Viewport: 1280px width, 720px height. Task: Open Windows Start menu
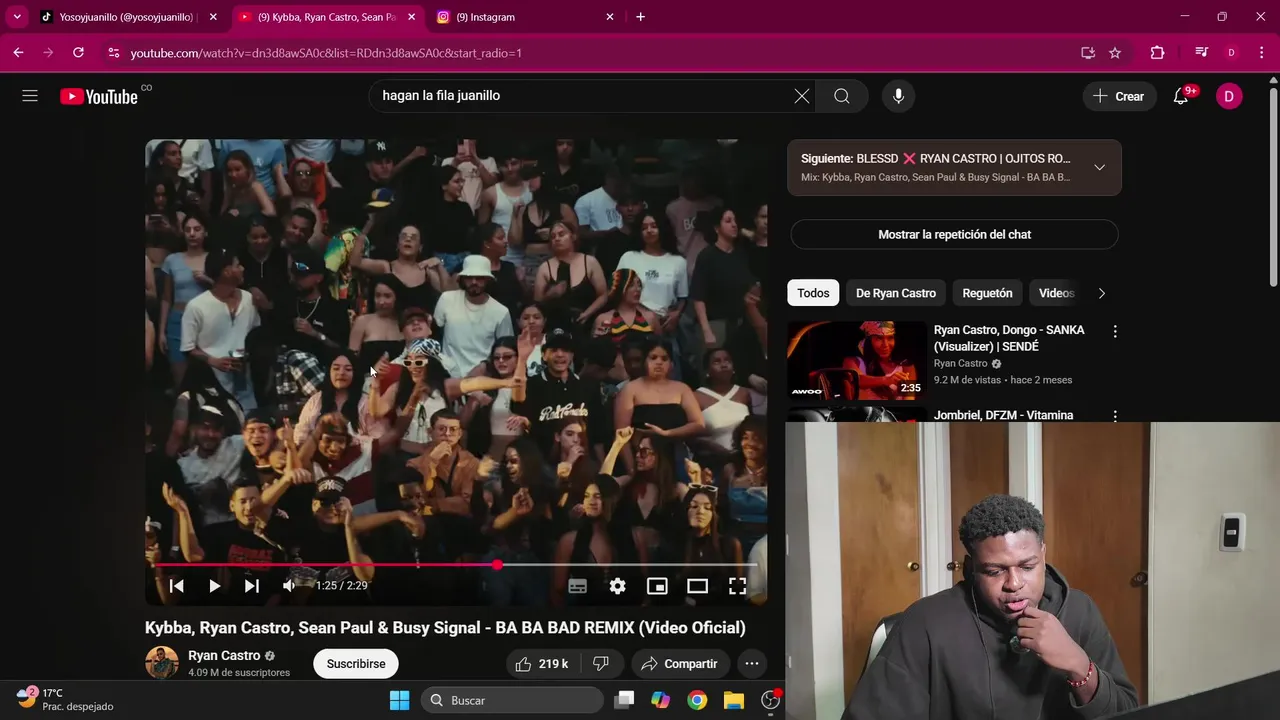(399, 700)
